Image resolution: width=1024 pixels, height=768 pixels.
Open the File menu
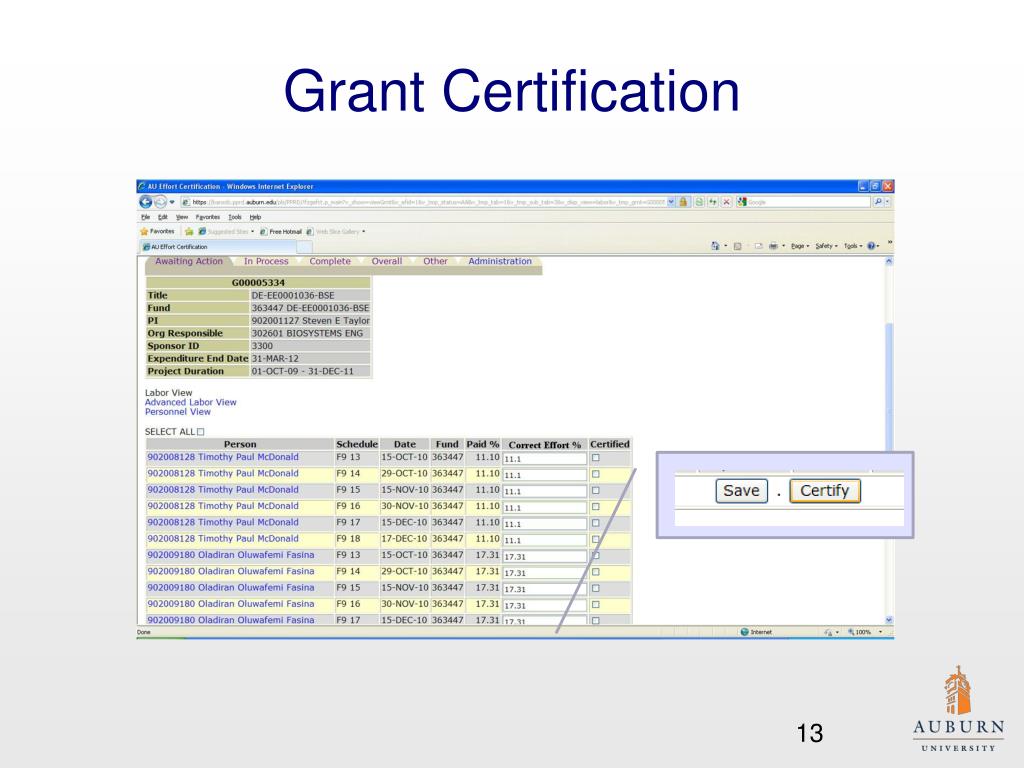(145, 217)
